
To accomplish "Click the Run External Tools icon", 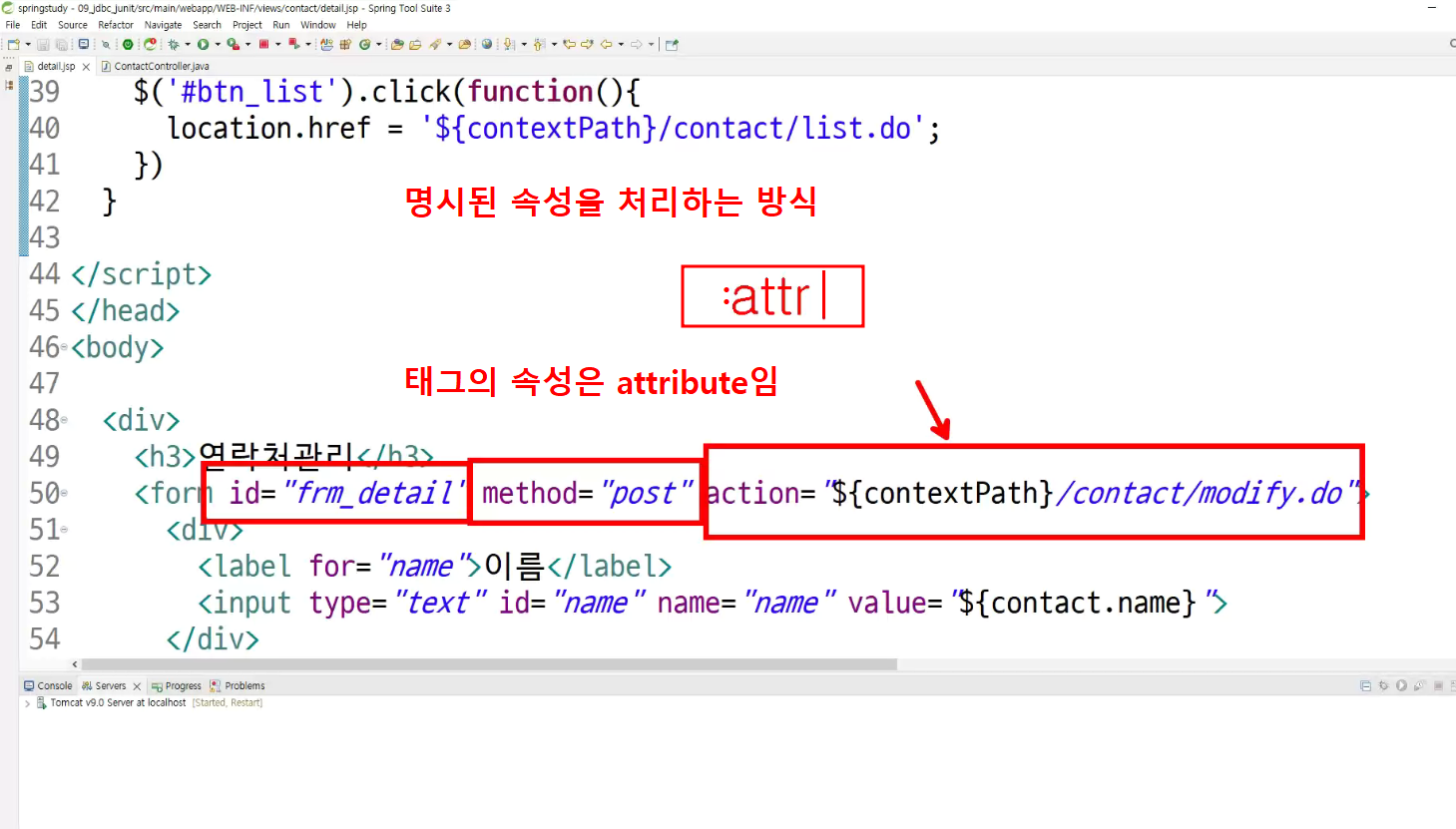I will (x=233, y=44).
